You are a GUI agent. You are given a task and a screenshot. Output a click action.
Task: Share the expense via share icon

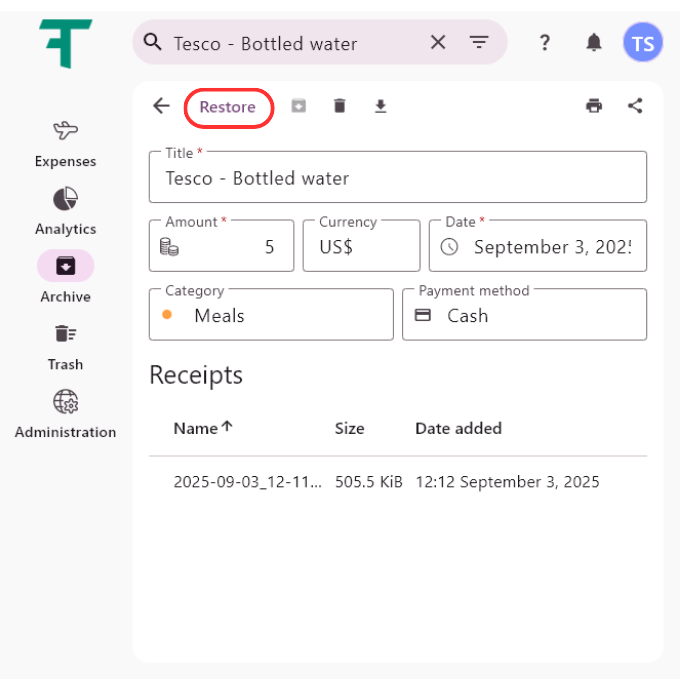pos(635,106)
